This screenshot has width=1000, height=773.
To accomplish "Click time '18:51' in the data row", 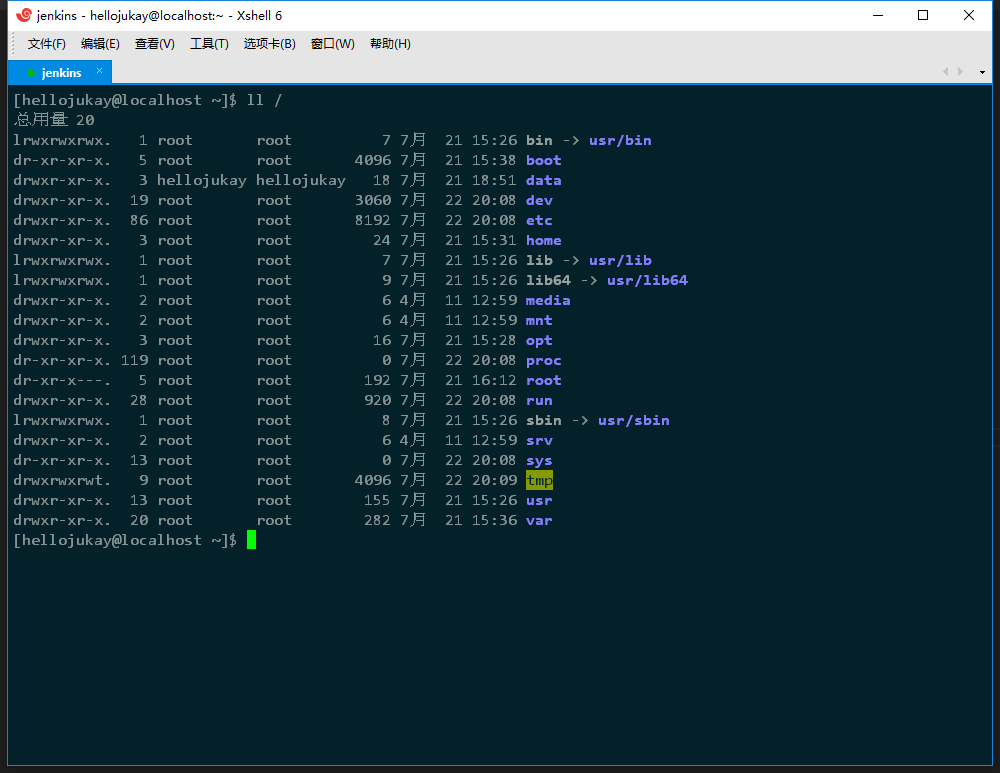I will click(x=494, y=180).
